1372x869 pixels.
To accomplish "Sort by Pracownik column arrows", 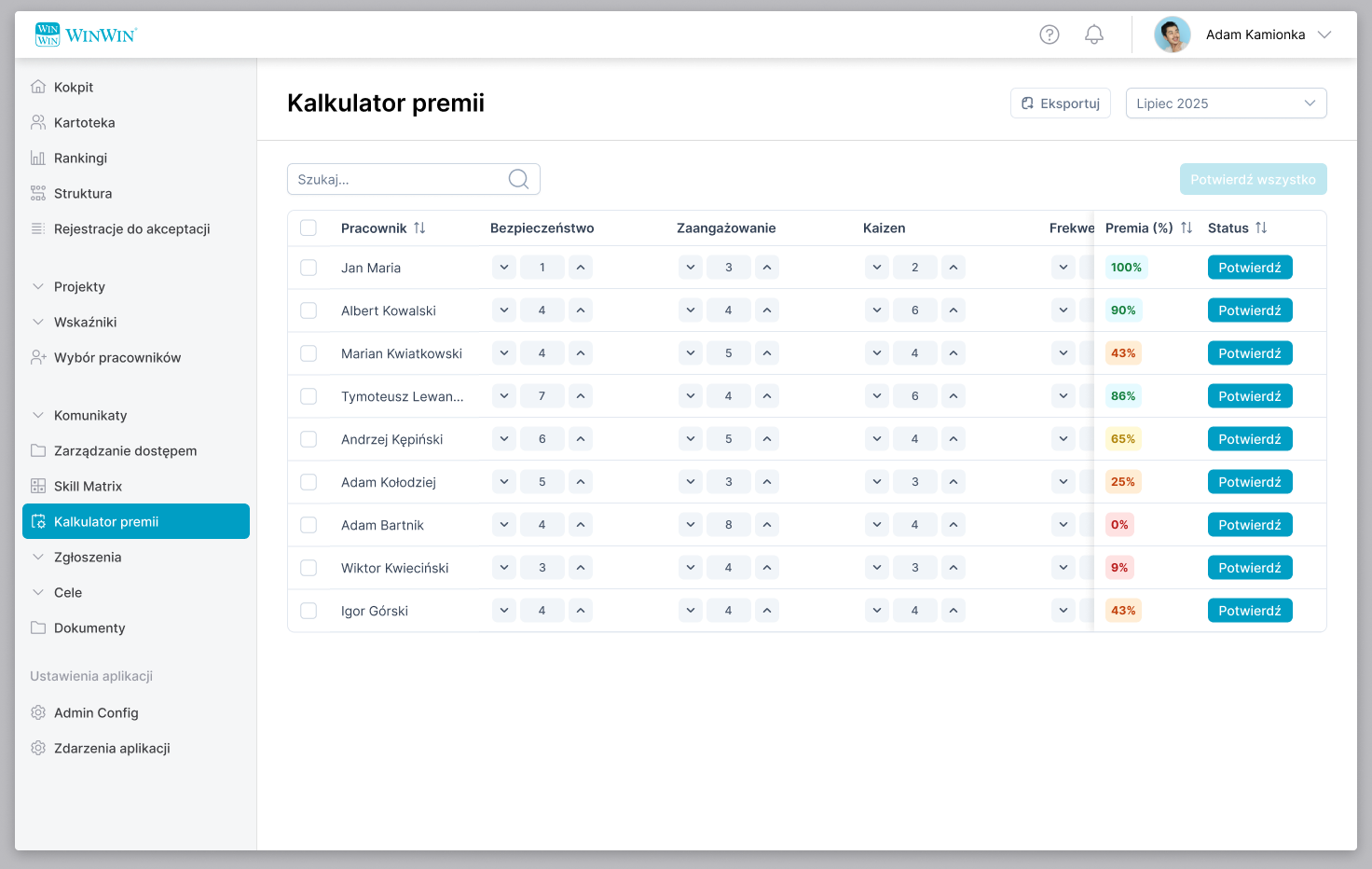I will pyautogui.click(x=419, y=228).
